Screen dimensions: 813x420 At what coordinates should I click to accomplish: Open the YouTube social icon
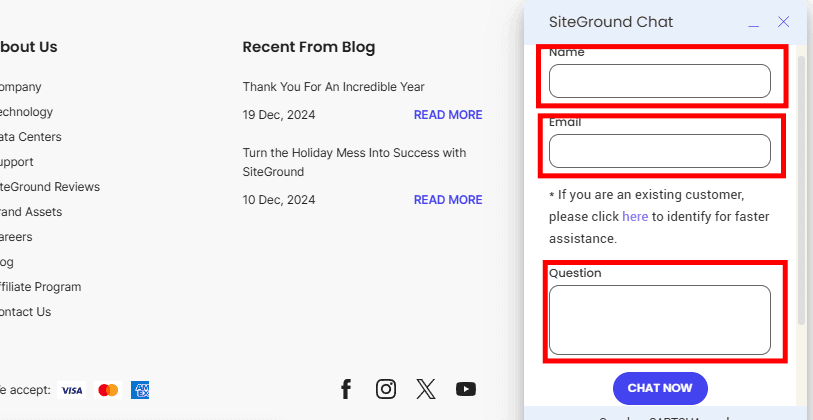click(466, 389)
